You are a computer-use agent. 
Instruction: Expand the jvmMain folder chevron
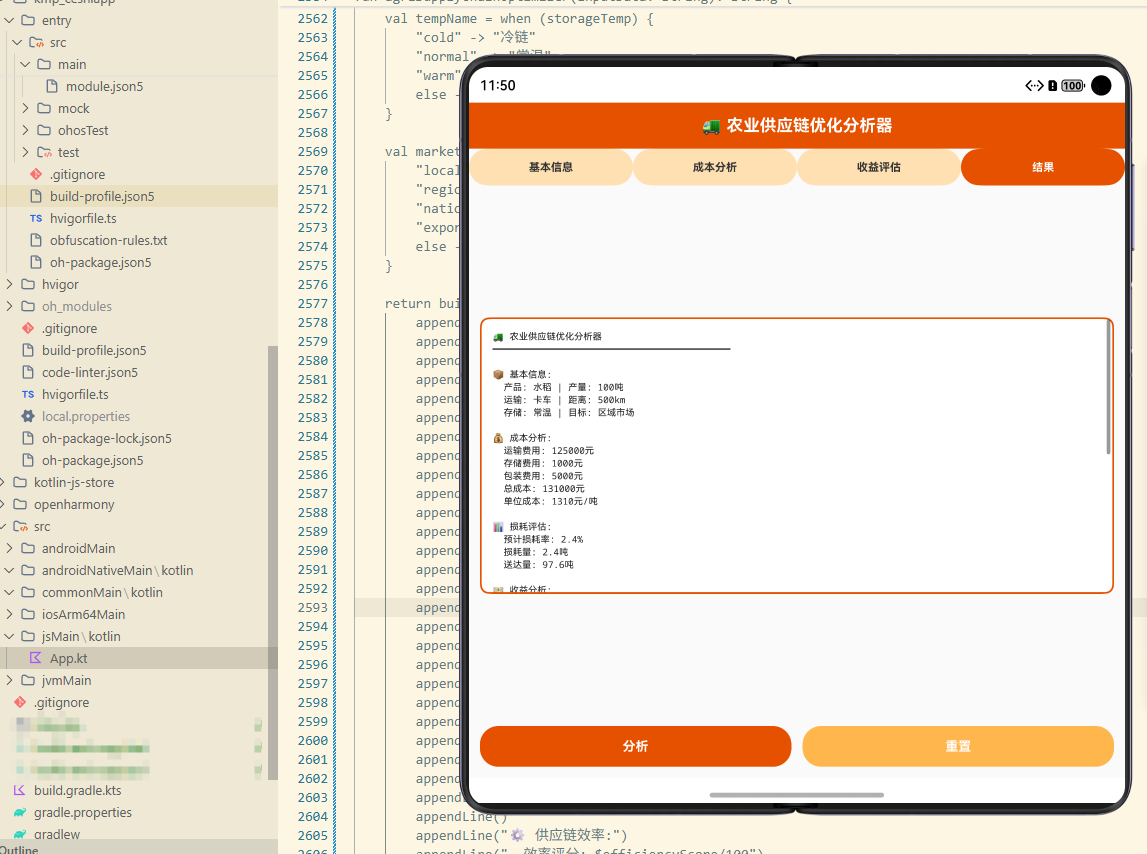pos(10,680)
